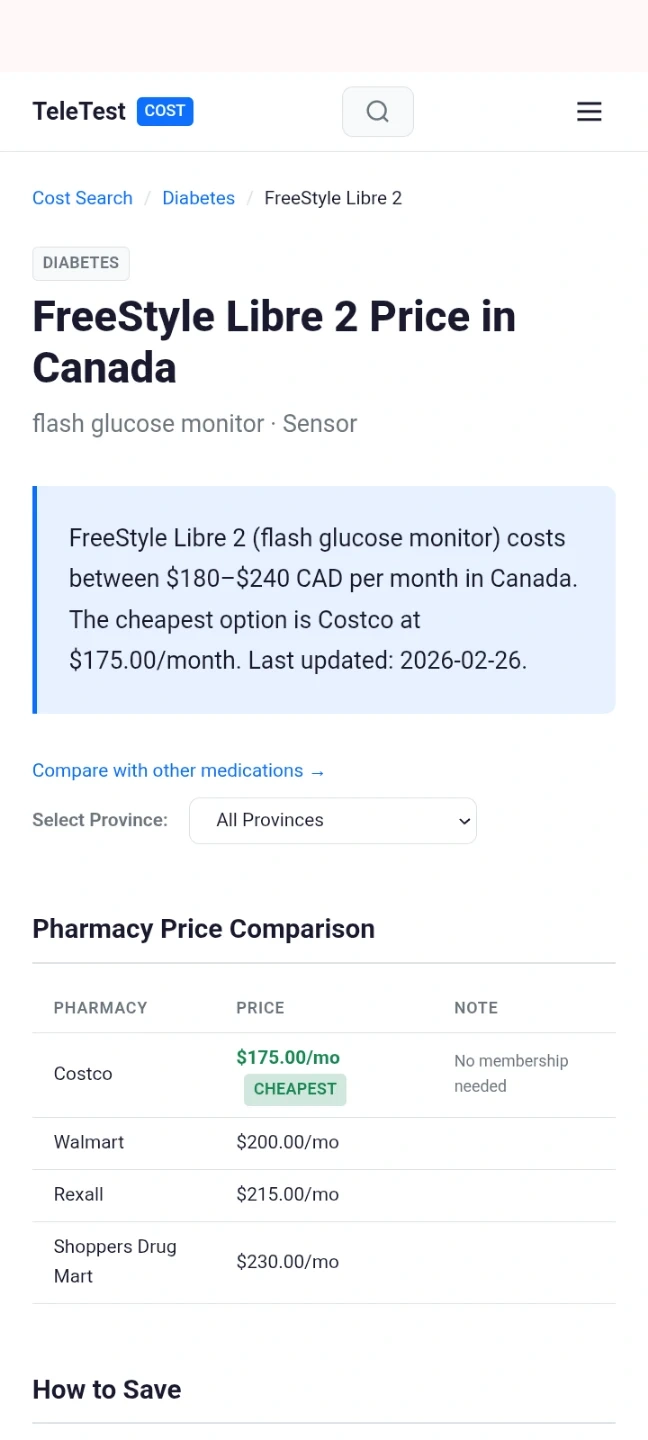The width and height of the screenshot is (648, 1440).
Task: Click the TeleTest logo
Action: point(79,111)
